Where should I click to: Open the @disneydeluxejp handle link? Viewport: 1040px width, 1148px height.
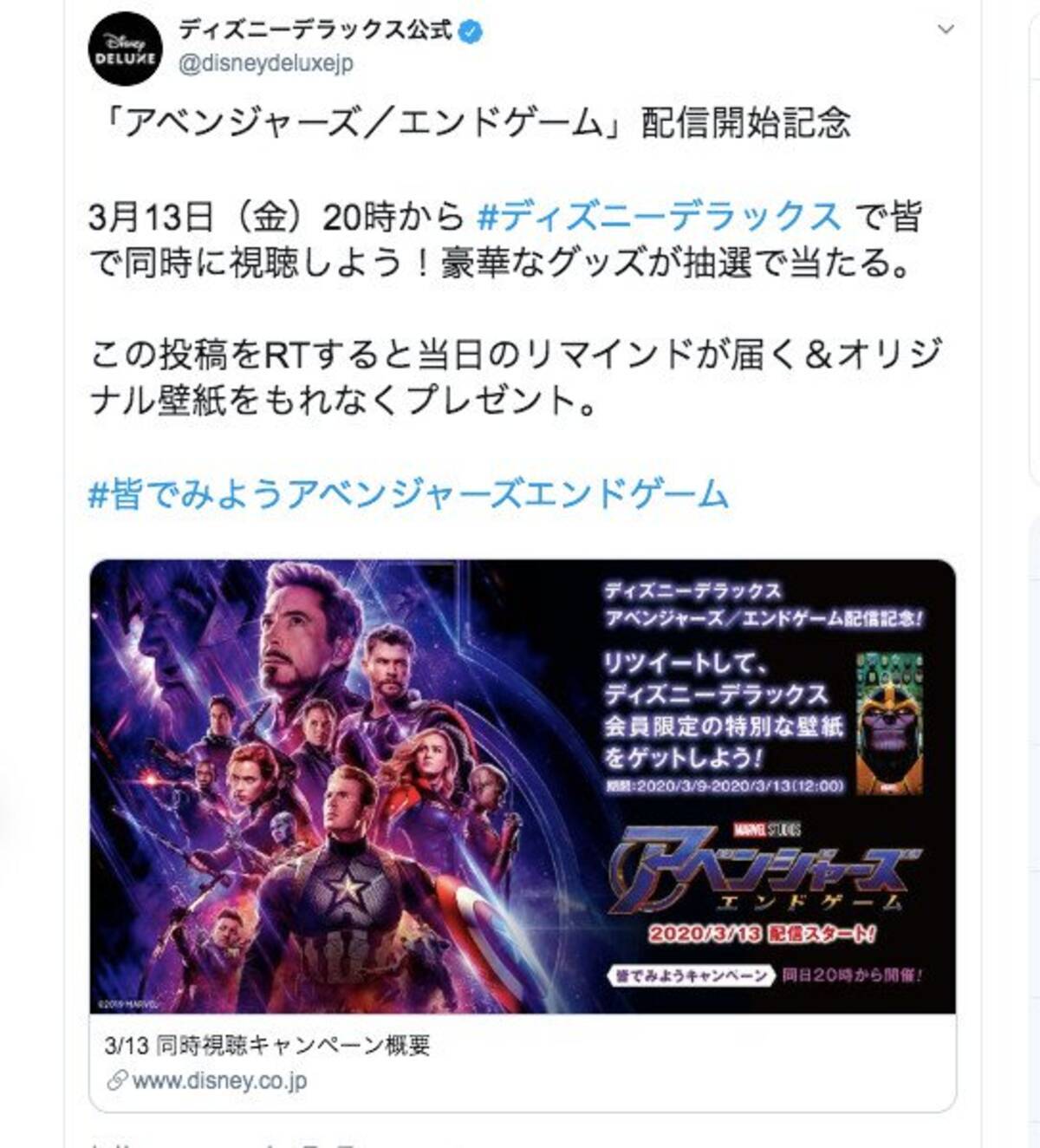265,64
